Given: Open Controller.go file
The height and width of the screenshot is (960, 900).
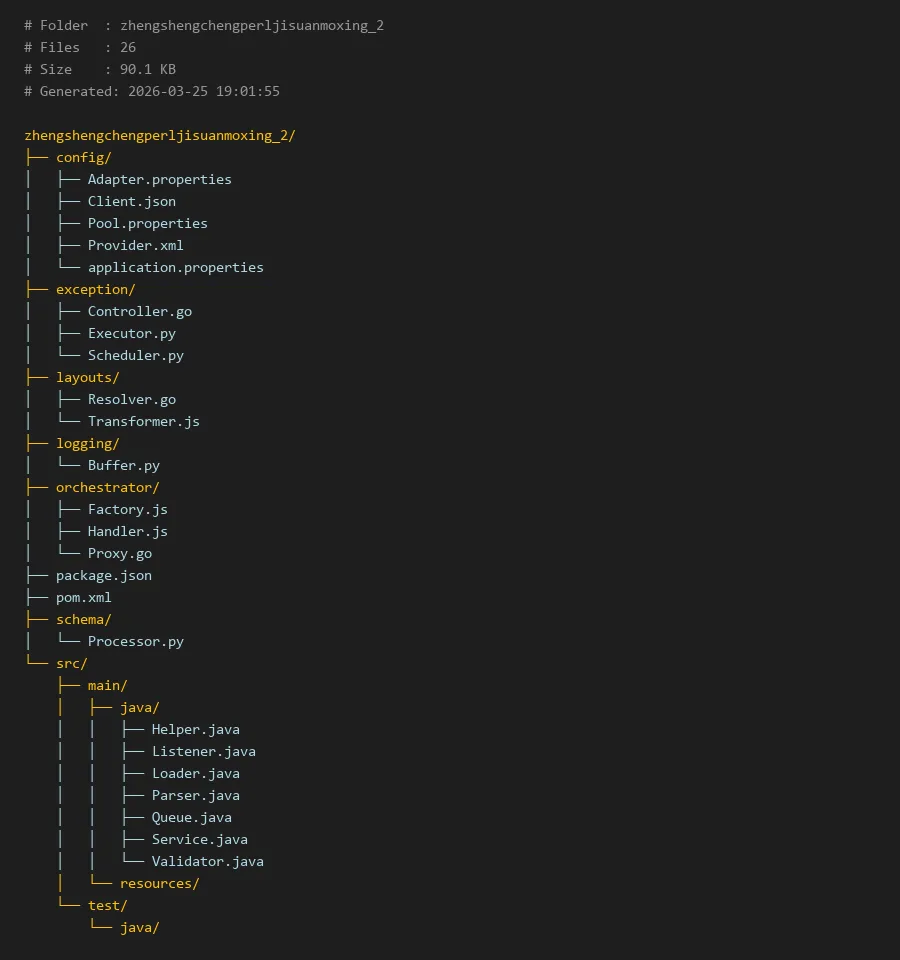Looking at the screenshot, I should pyautogui.click(x=139, y=311).
